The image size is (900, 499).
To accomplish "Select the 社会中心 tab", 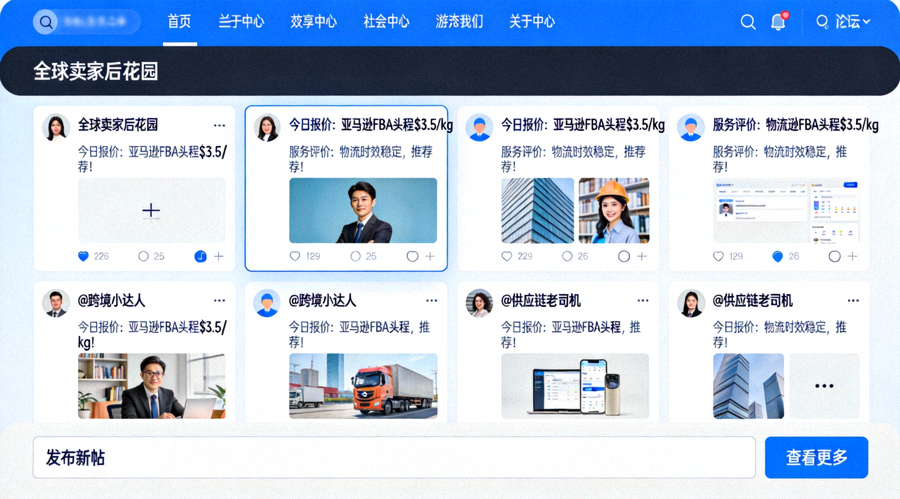I will tap(386, 22).
